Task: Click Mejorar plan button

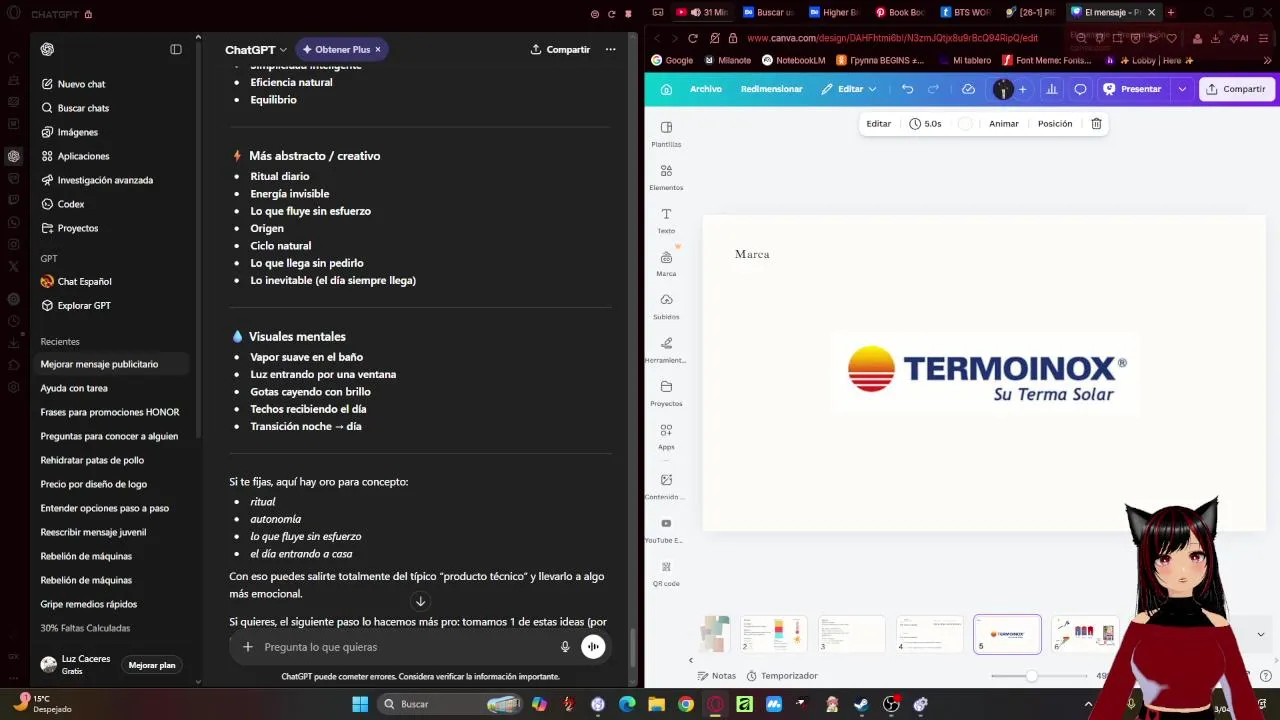Action: pyautogui.click(x=152, y=665)
